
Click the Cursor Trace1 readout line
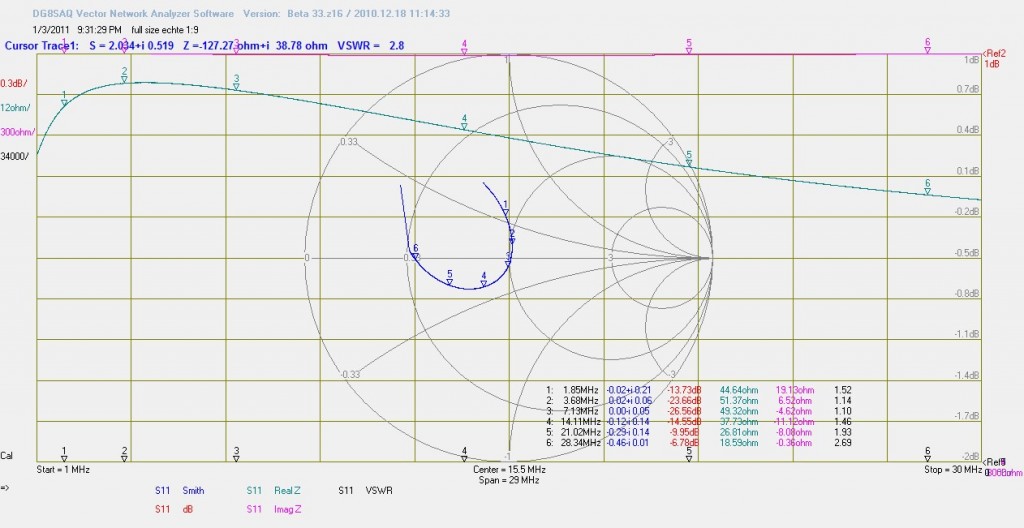[204, 46]
